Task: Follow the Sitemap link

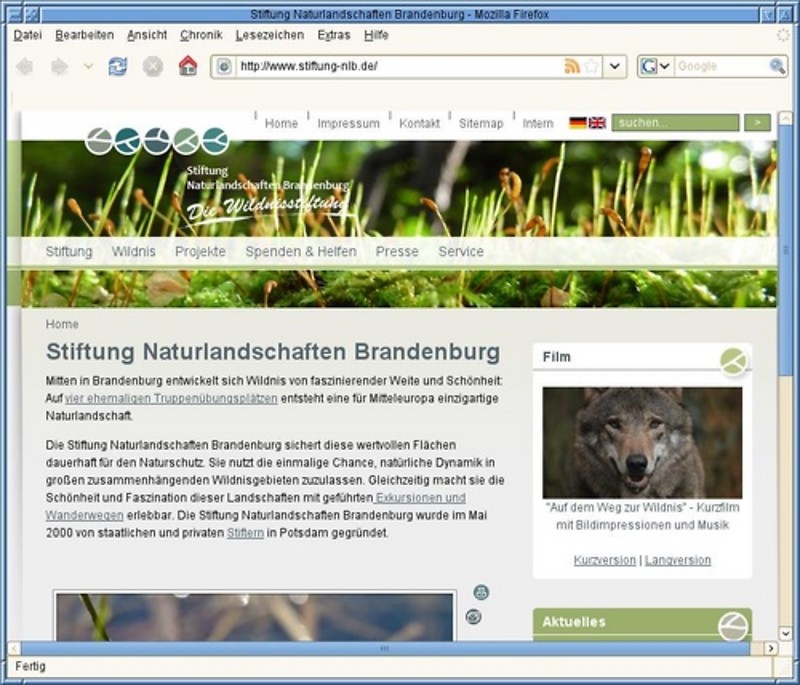Action: coord(481,123)
